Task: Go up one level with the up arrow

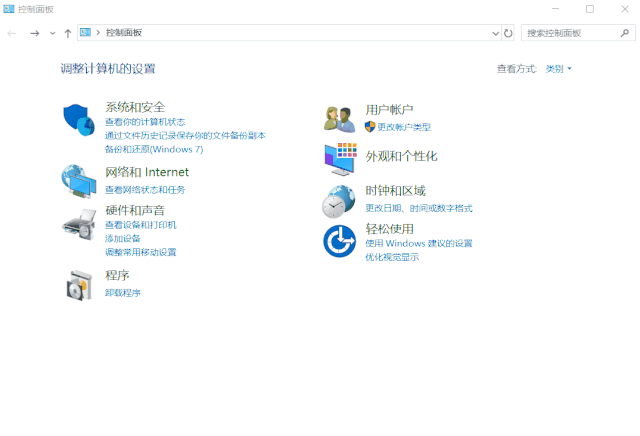Action: coord(68,33)
